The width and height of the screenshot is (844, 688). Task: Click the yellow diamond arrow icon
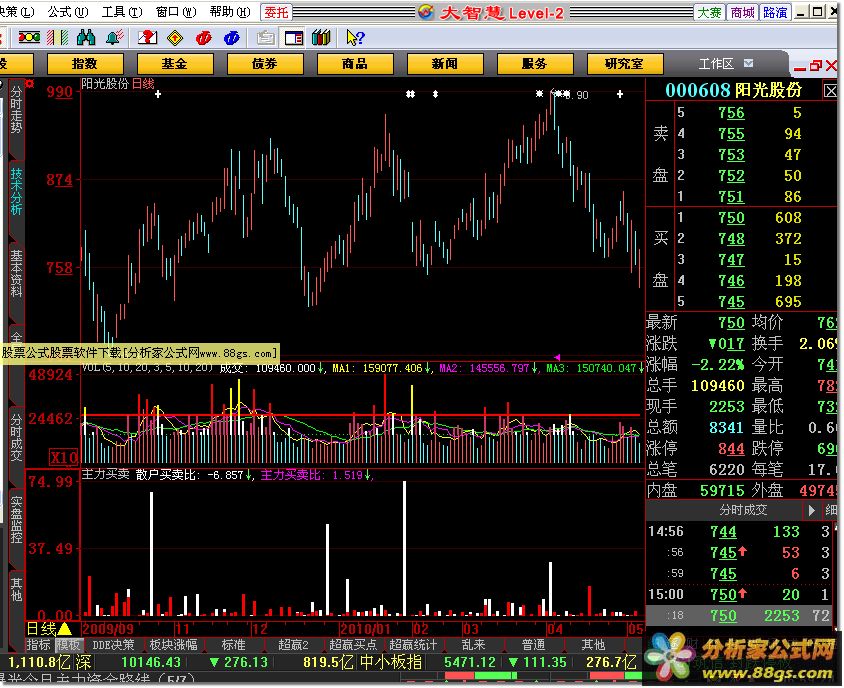[x=175, y=38]
